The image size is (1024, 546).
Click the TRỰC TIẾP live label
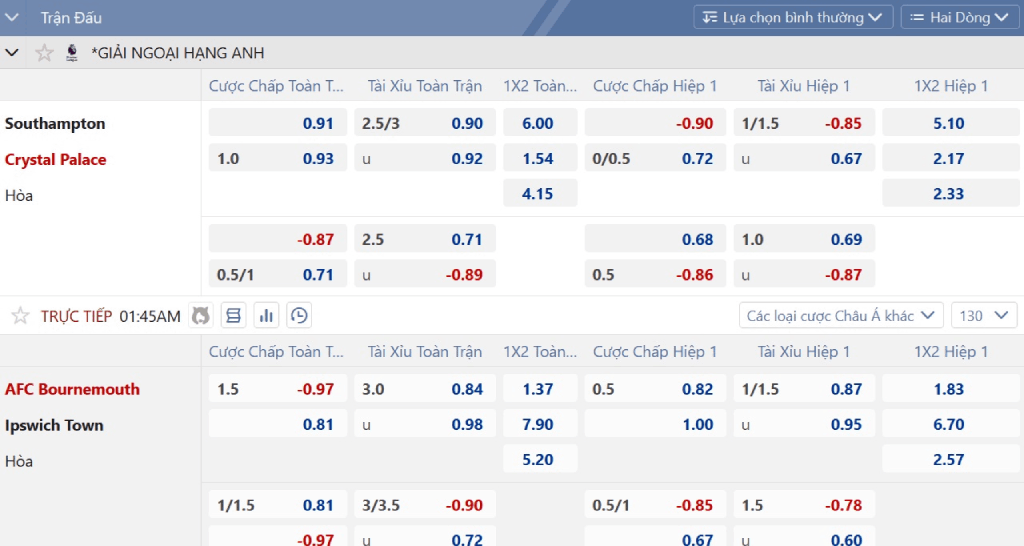tap(76, 316)
